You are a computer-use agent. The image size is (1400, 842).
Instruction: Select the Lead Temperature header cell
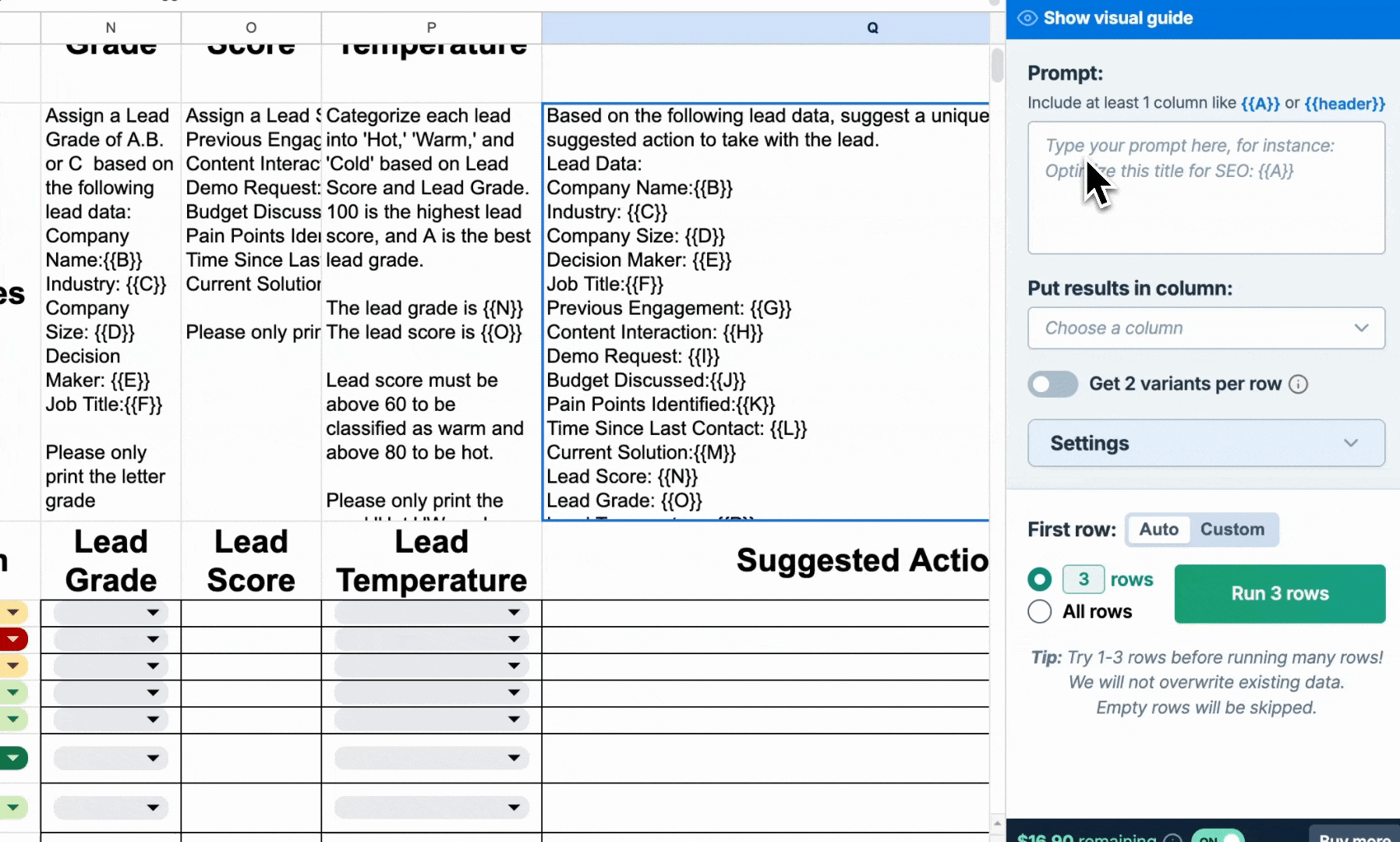click(x=431, y=561)
